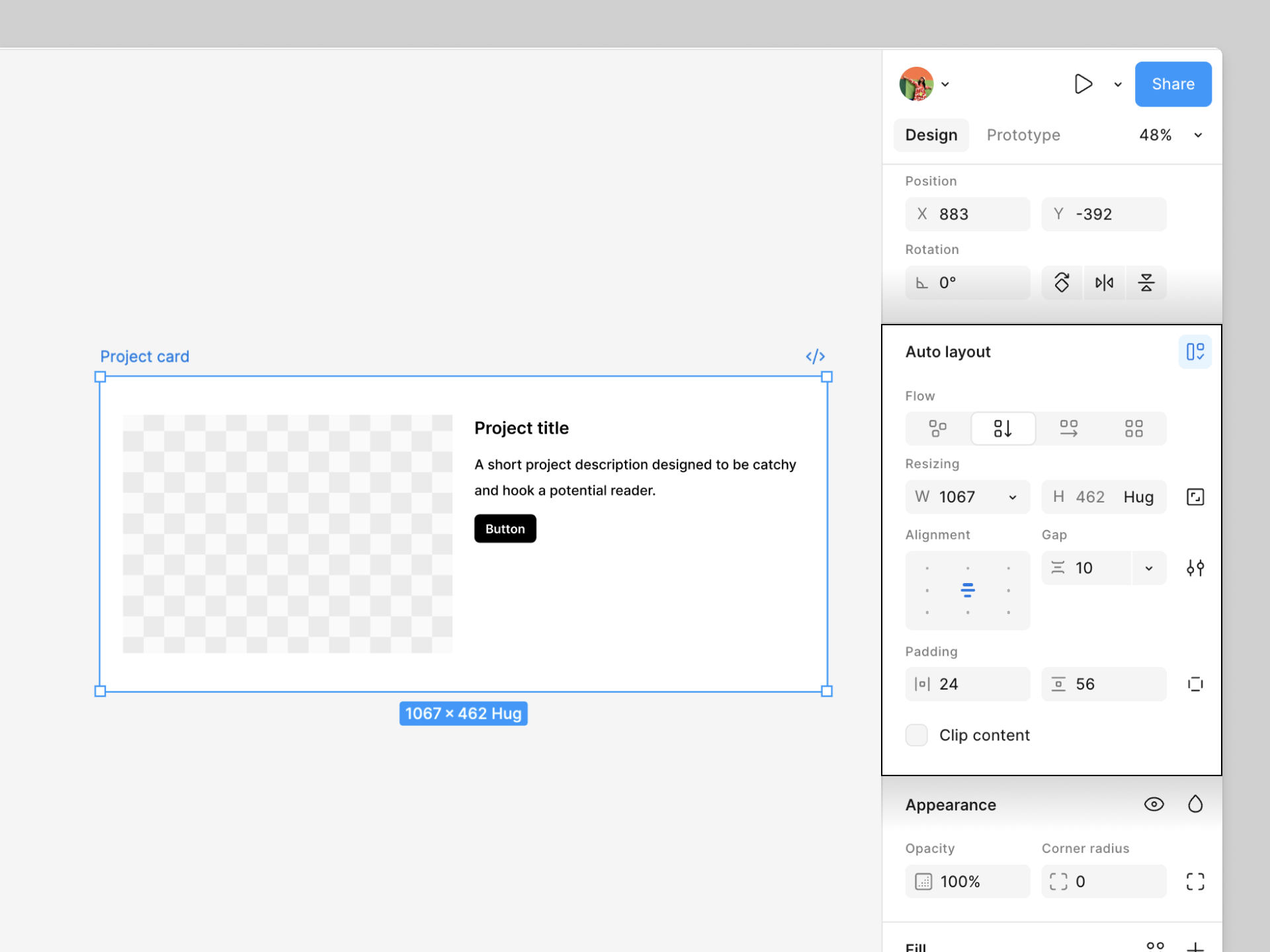Click the black Button in the card
Image resolution: width=1270 pixels, height=952 pixels.
click(x=505, y=529)
